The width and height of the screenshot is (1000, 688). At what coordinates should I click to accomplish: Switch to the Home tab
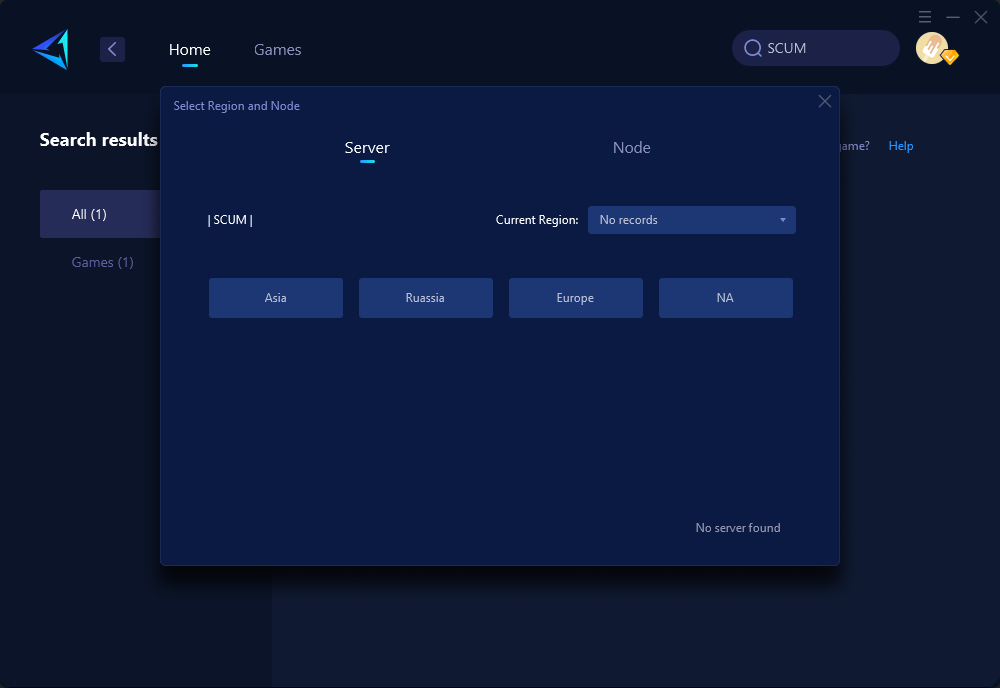pyautogui.click(x=189, y=49)
